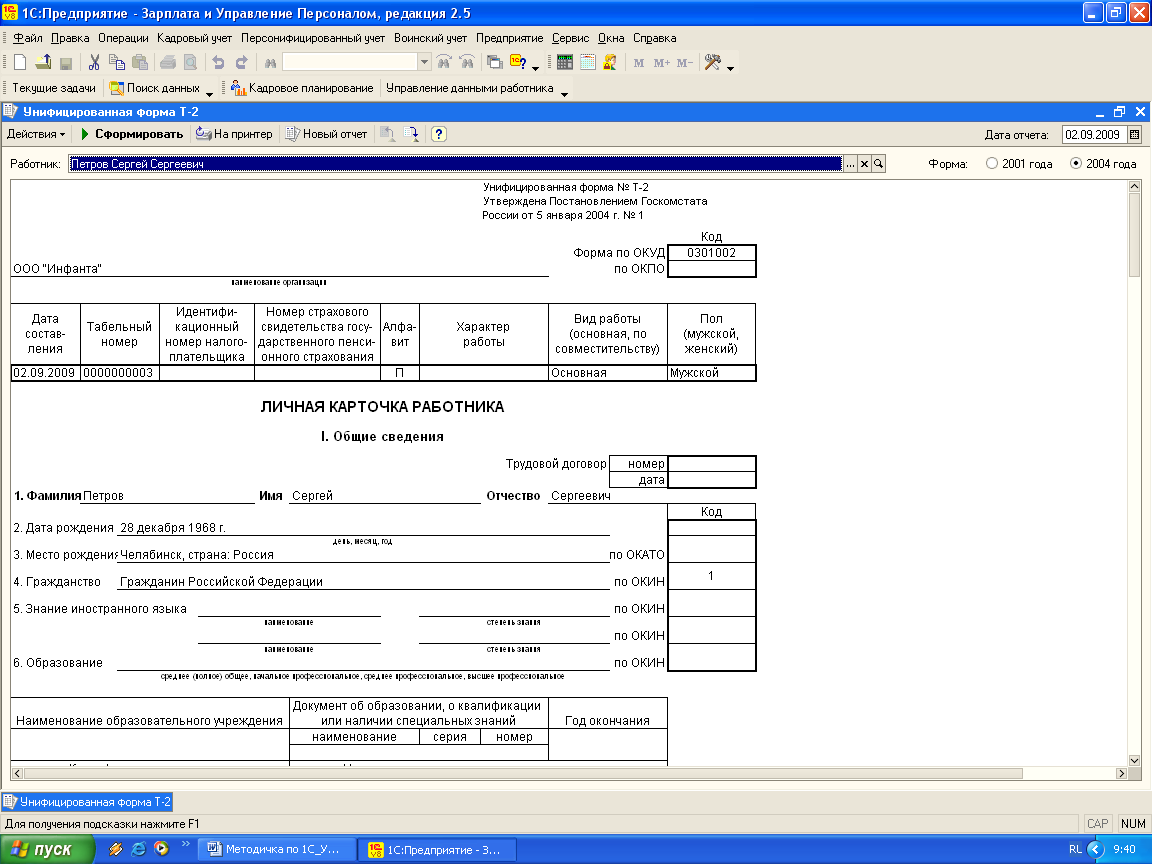Open the calendar picker next to report date
This screenshot has height=864, width=1152.
click(x=1134, y=134)
